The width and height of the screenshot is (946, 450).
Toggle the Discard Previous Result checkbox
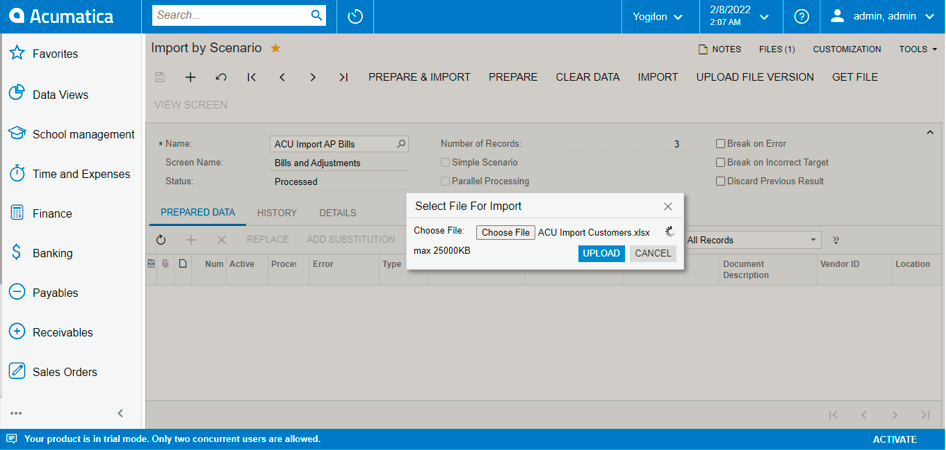[720, 181]
